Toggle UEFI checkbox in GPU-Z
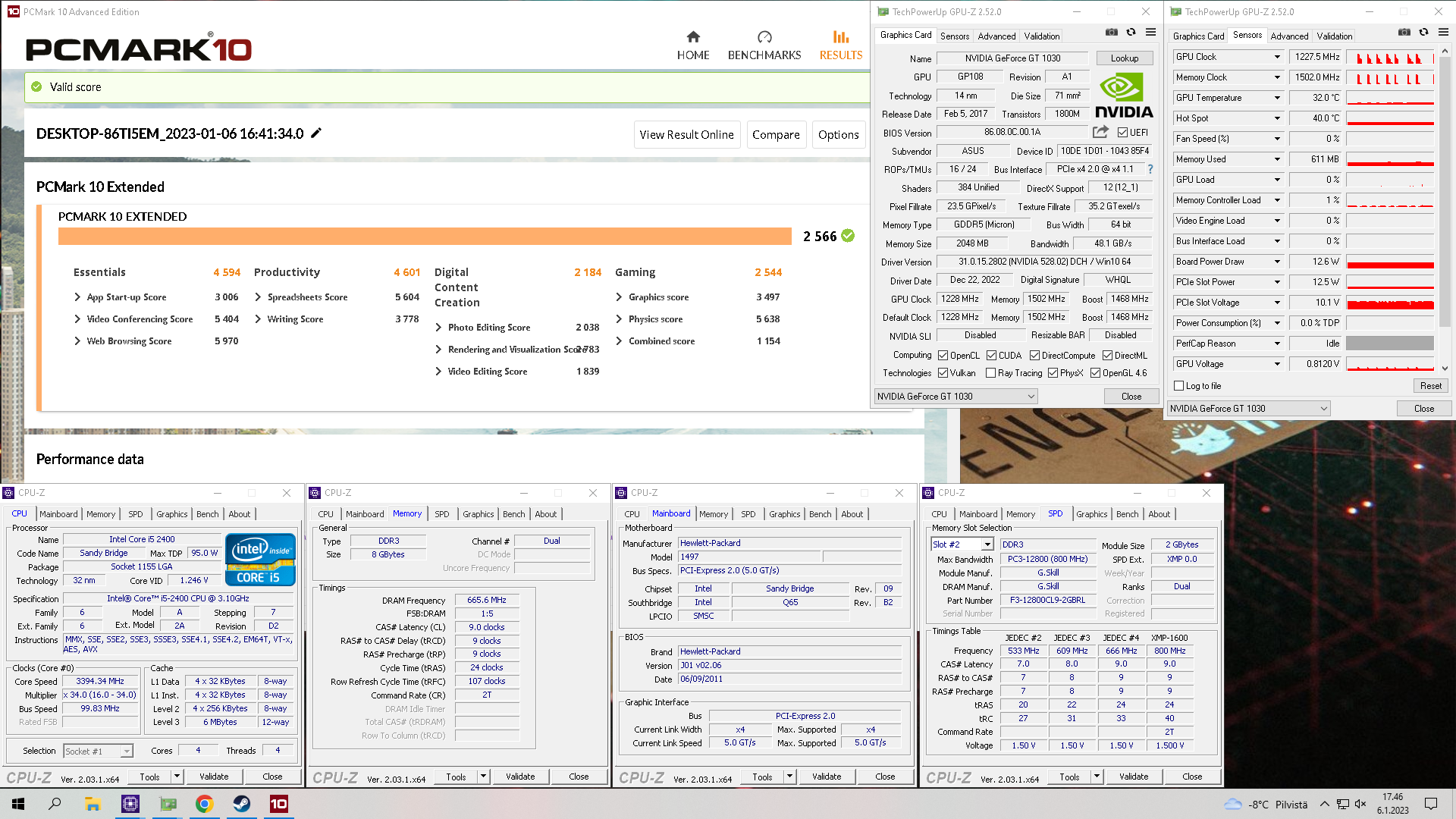Screen dimensions: 1456x819 pos(1122,133)
